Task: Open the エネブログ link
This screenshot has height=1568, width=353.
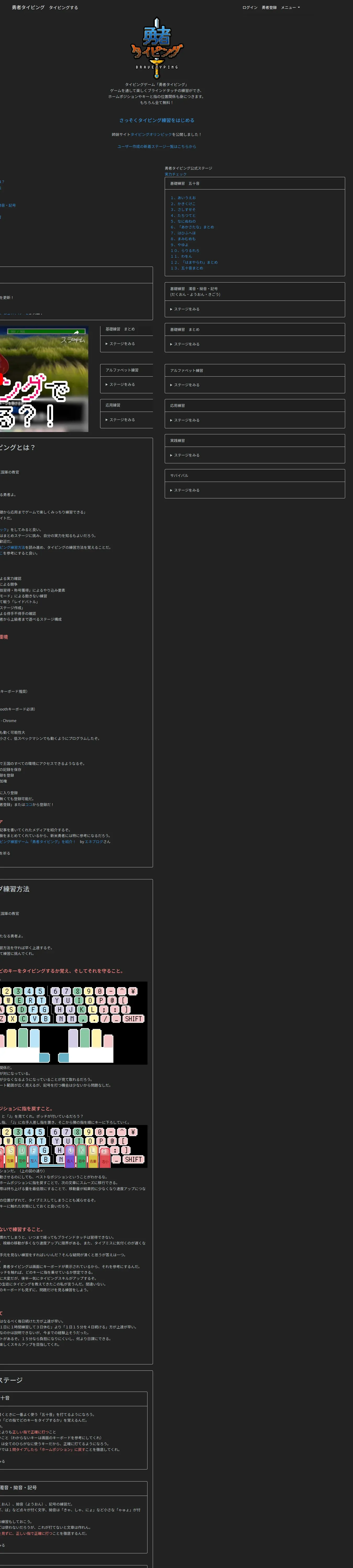Action: pos(94,842)
